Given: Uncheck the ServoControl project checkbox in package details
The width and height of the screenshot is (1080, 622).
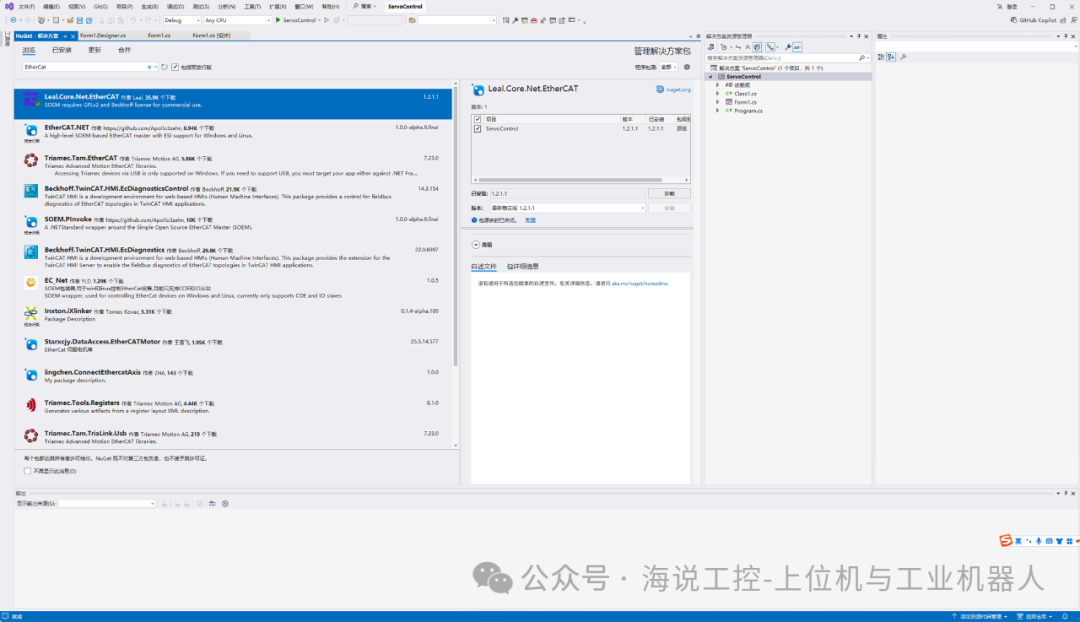Looking at the screenshot, I should (477, 128).
